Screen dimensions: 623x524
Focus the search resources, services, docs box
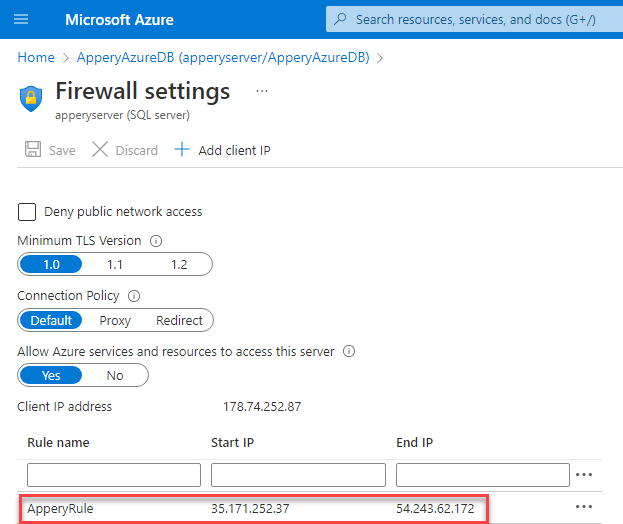click(x=475, y=19)
